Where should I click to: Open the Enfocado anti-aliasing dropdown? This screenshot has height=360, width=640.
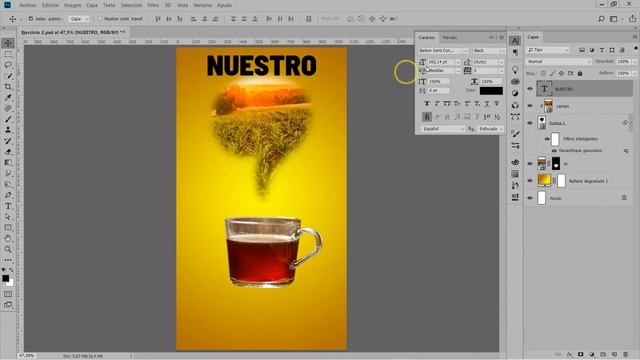pos(490,129)
